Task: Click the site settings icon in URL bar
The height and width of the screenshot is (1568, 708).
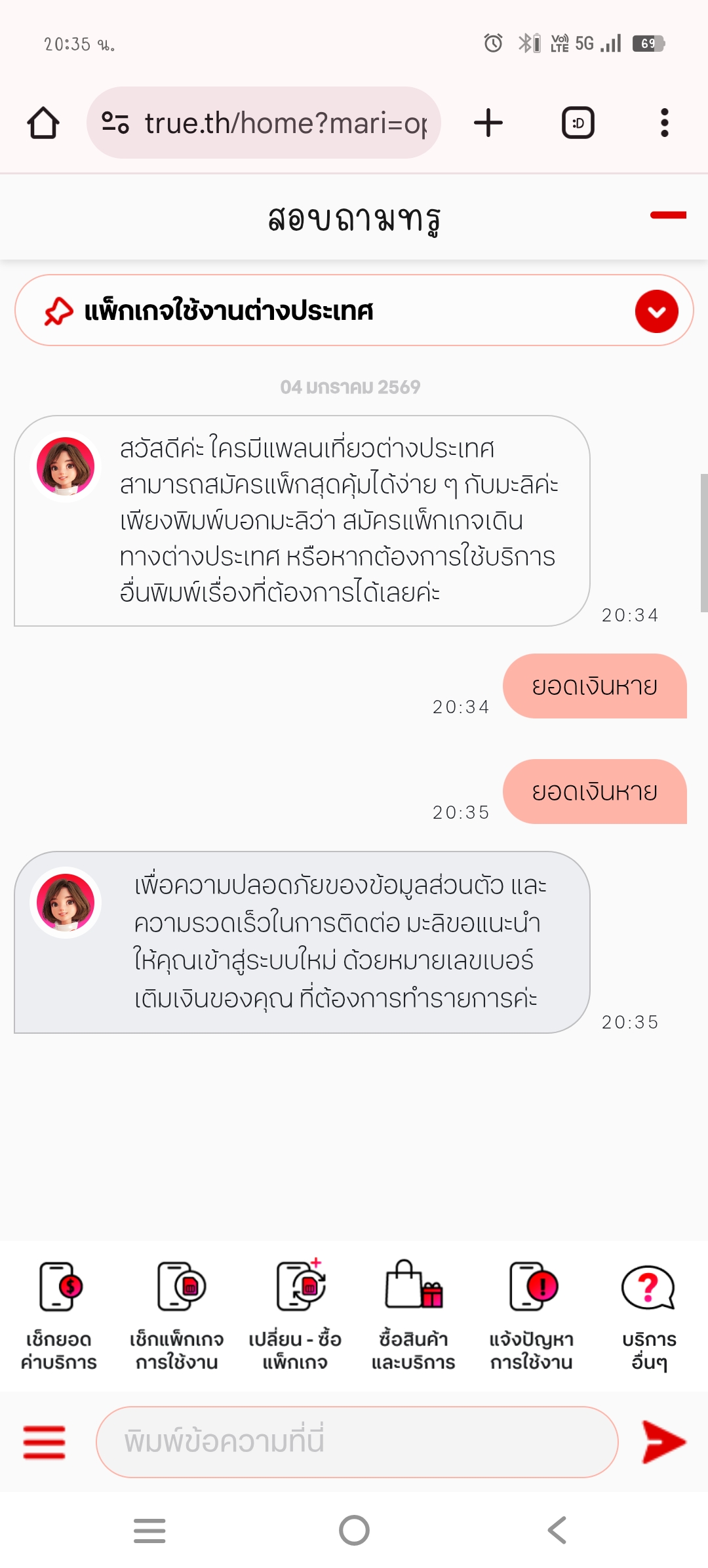Action: pyautogui.click(x=115, y=123)
